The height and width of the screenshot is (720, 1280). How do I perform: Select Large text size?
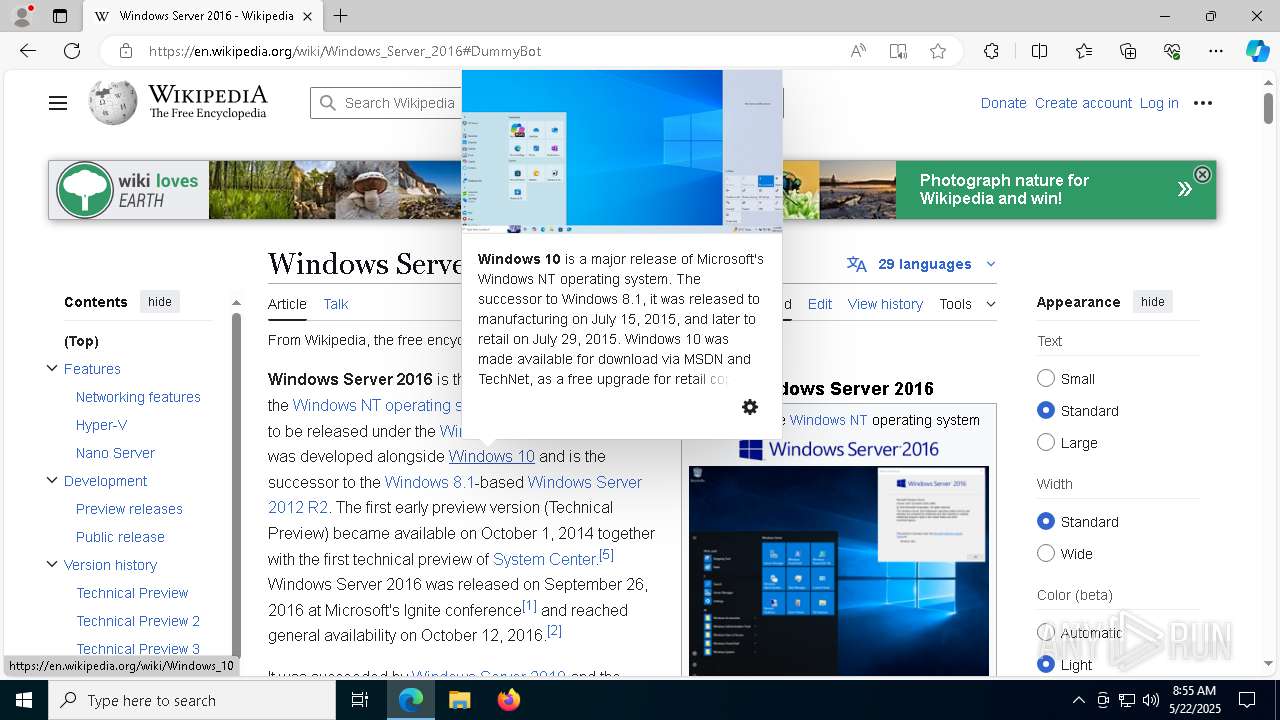coord(1046,442)
